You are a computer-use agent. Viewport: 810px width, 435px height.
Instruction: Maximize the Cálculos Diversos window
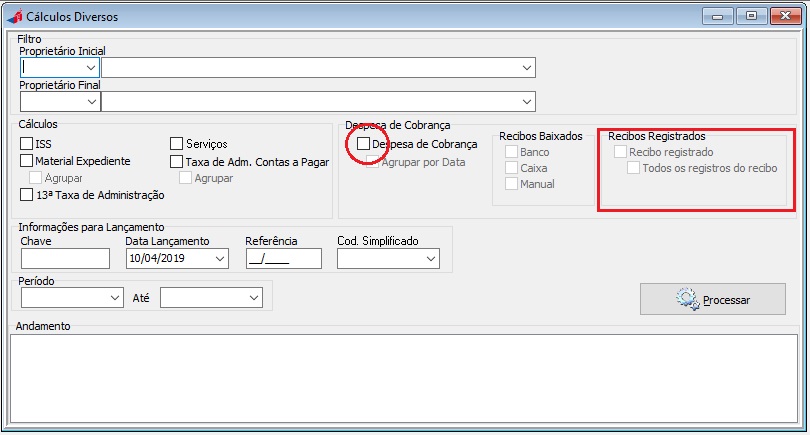coord(751,15)
